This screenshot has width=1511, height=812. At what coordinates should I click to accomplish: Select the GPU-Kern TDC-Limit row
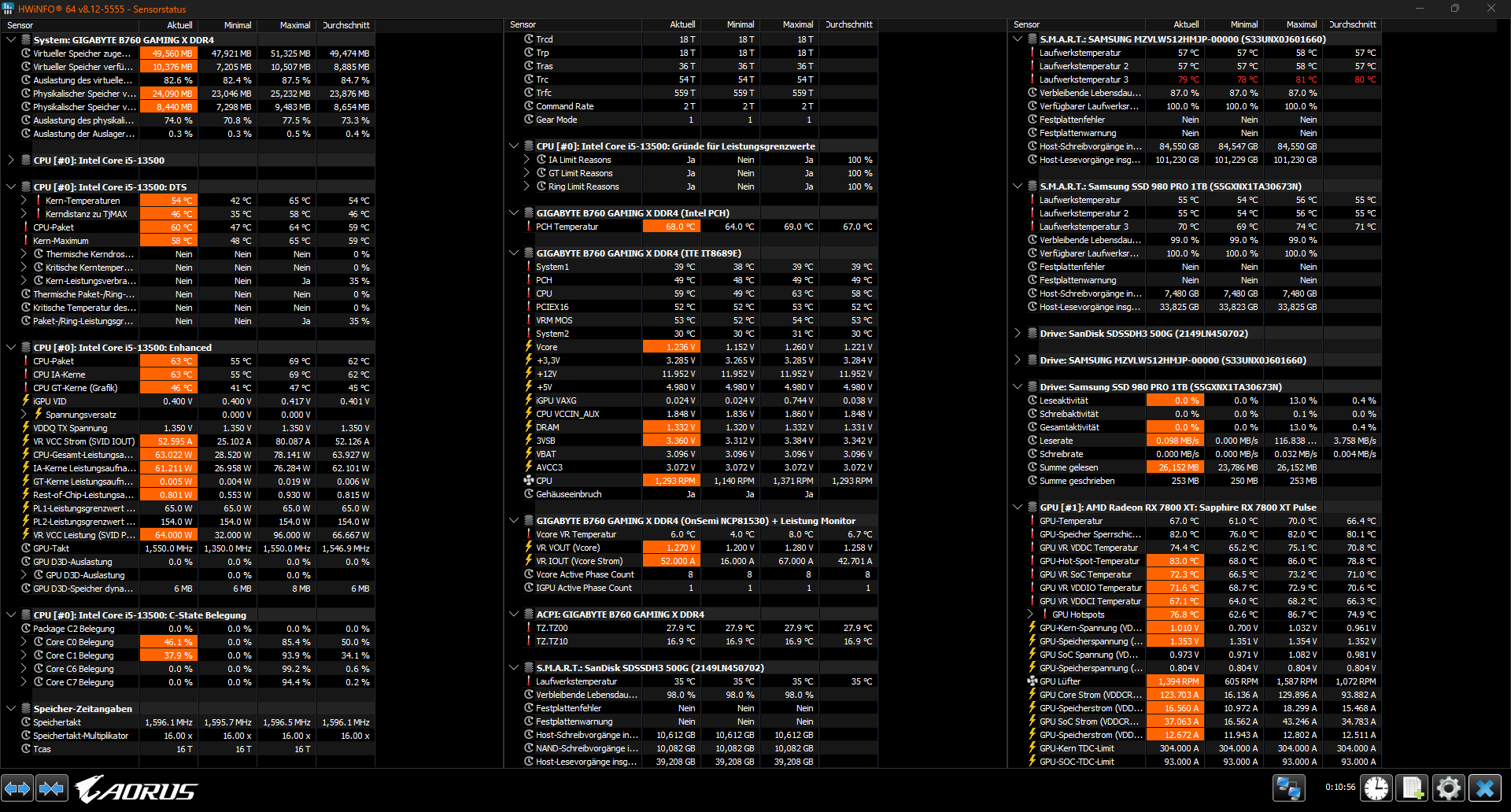pos(1195,747)
